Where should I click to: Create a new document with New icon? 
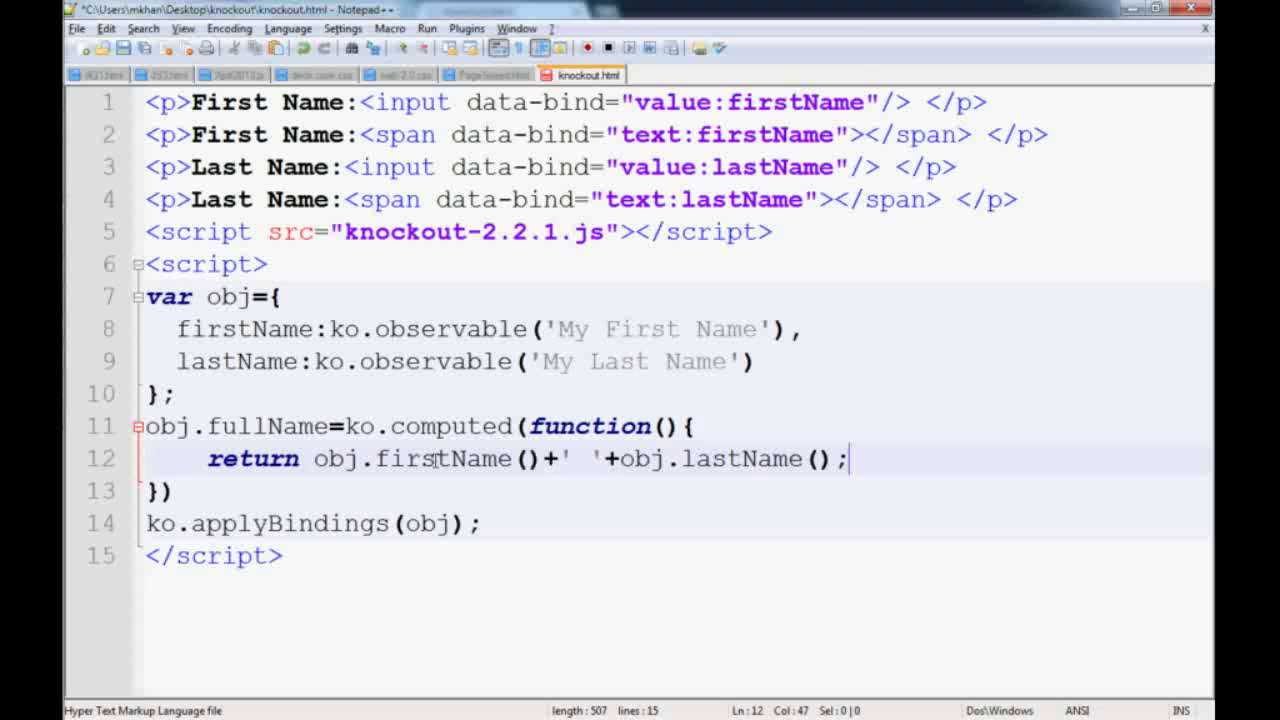(x=84, y=48)
